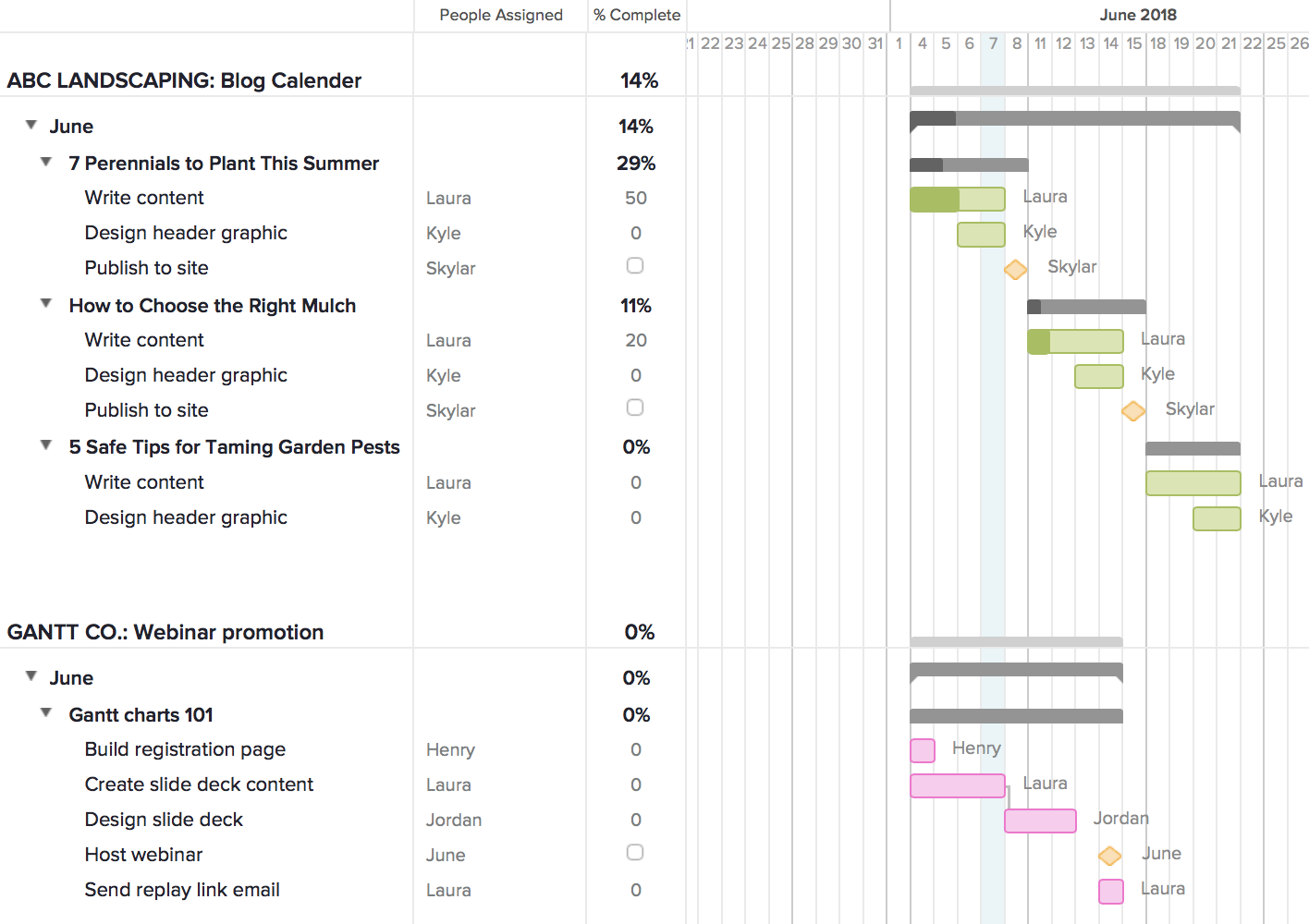Check Publish to site for the Mulch article
The image size is (1309, 924).
click(635, 407)
